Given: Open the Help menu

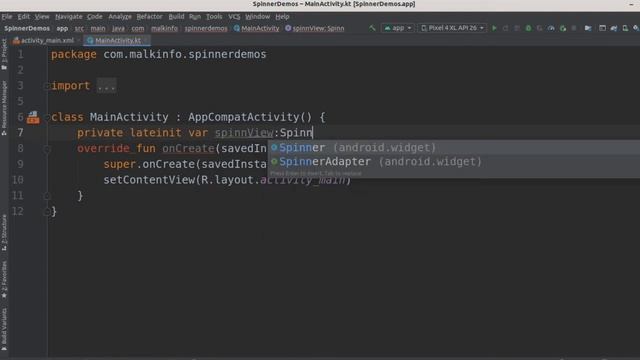Looking at the screenshot, I should coord(282,17).
